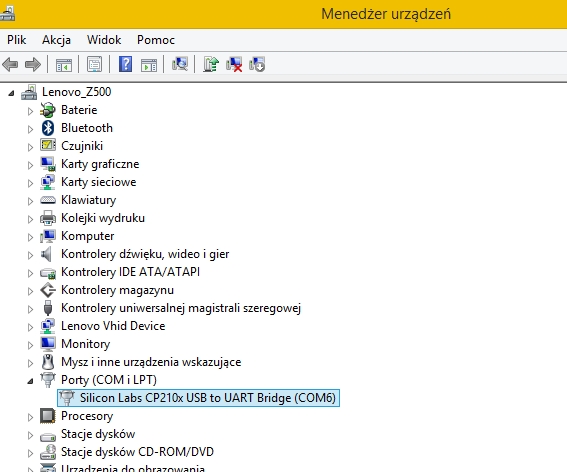Image resolution: width=567 pixels, height=472 pixels.
Task: Click Update driver software toolbar icon
Action: (211, 64)
